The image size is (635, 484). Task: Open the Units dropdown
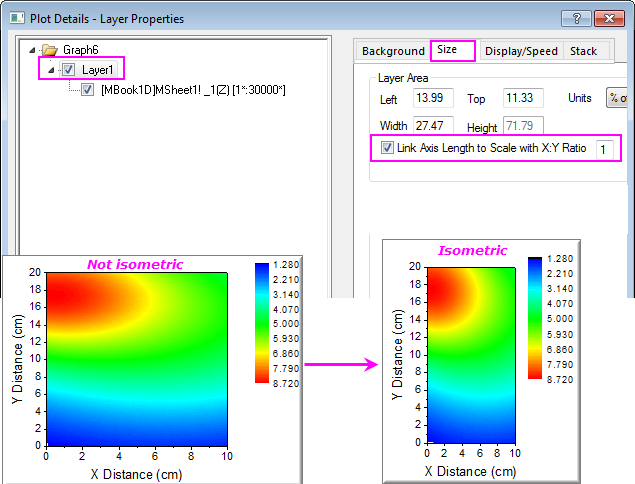click(x=618, y=98)
